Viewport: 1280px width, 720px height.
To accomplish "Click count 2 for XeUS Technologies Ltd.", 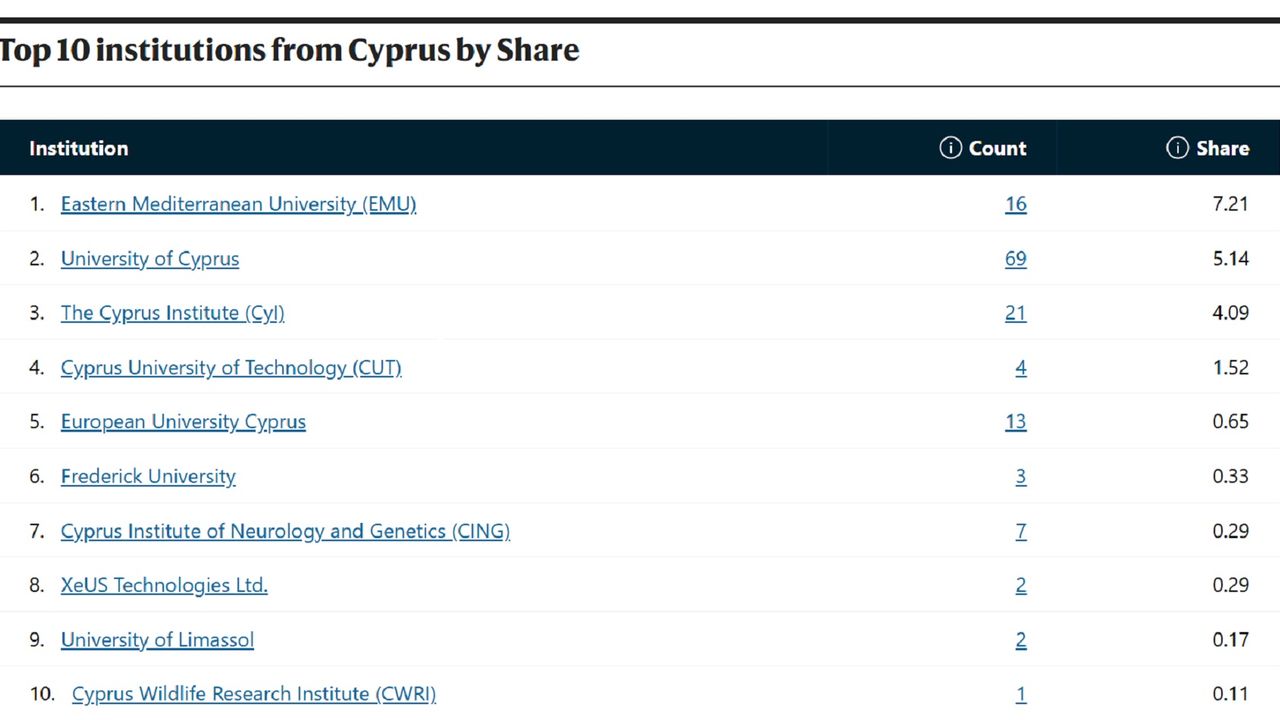I will click(1021, 585).
